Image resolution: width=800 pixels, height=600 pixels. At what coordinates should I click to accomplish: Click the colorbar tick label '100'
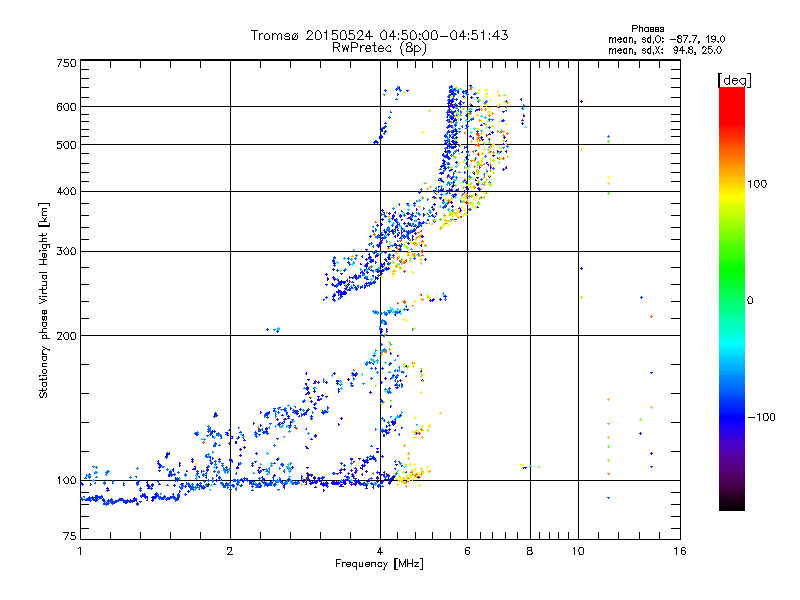coord(757,184)
